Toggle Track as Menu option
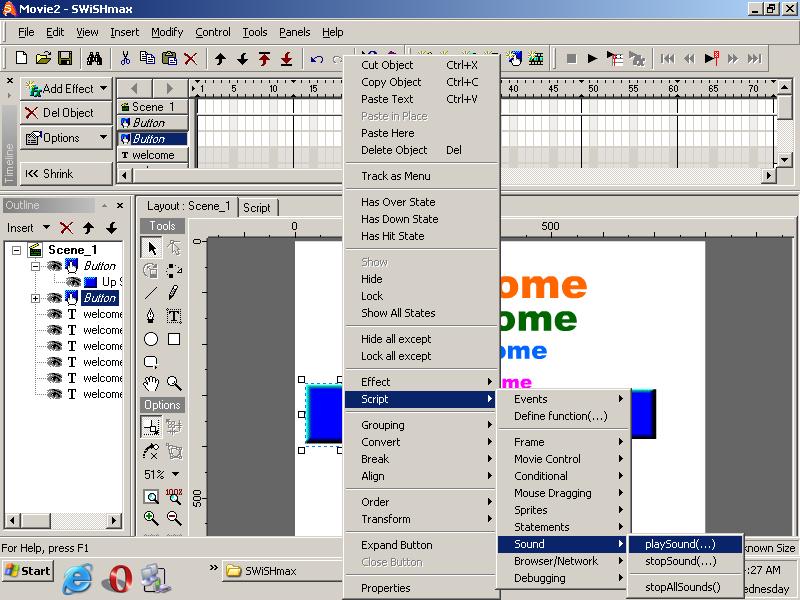The width and height of the screenshot is (800, 600). pos(395,176)
